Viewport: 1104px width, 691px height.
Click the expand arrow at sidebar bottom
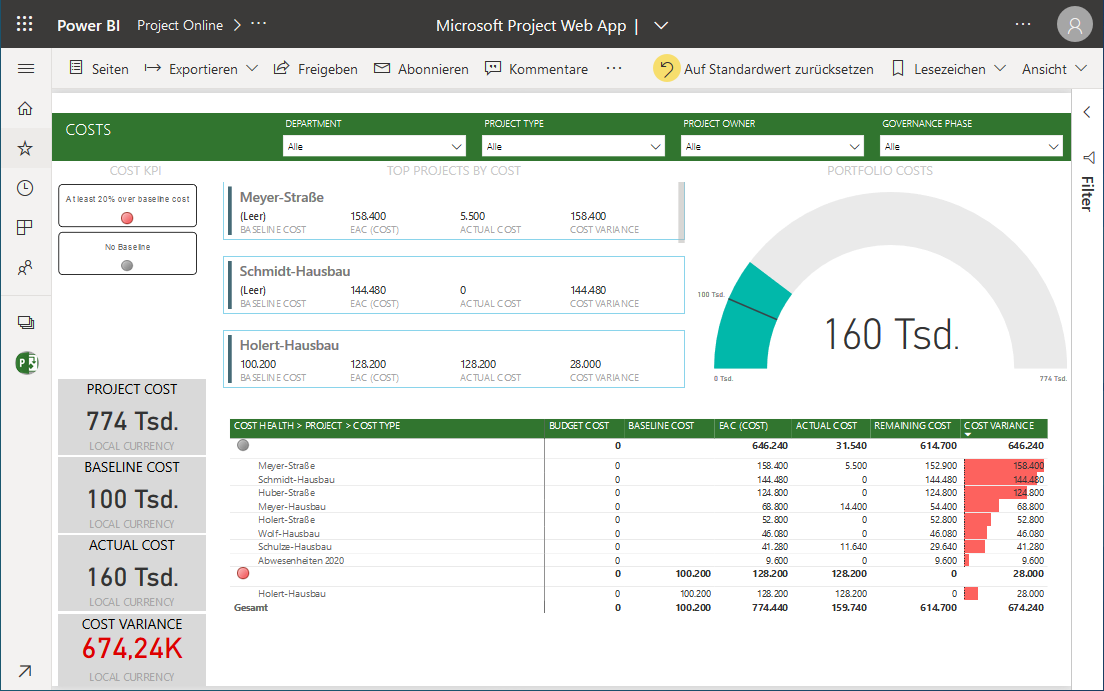(x=25, y=671)
